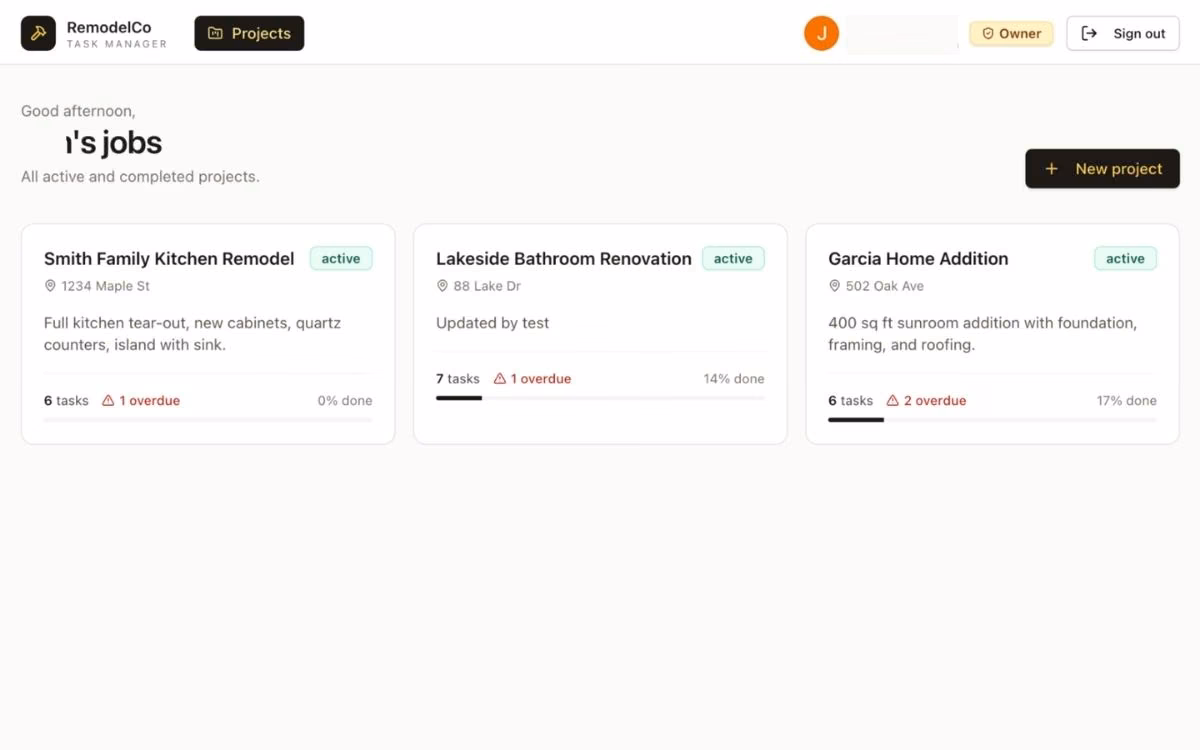Click the 'Good afternoon,' greeting text
This screenshot has width=1200, height=750.
(x=78, y=111)
